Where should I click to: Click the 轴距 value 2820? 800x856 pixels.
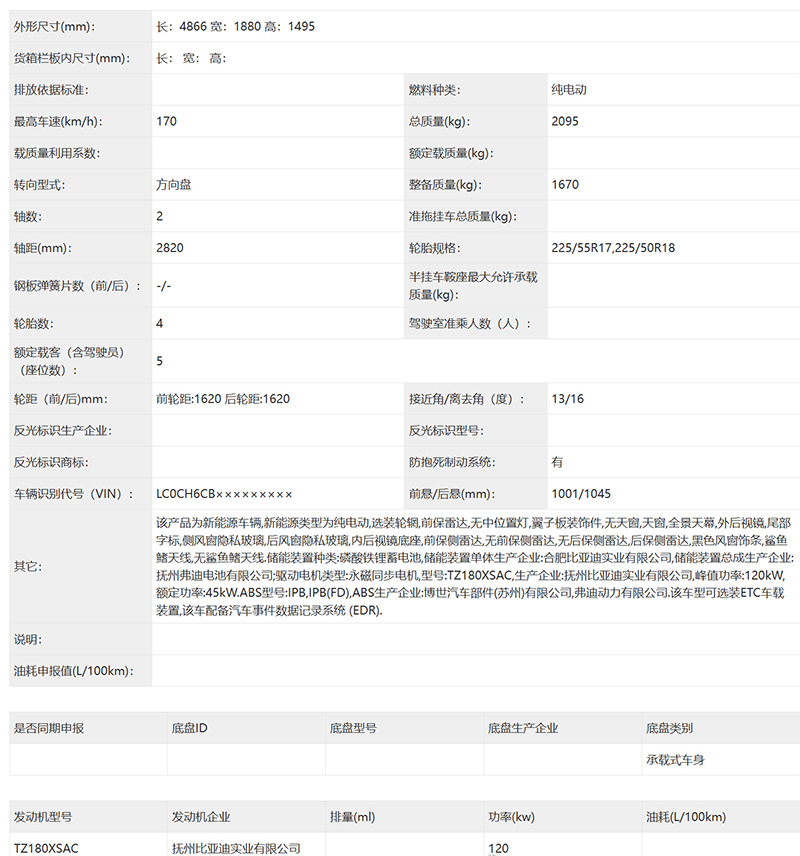pyautogui.click(x=170, y=247)
